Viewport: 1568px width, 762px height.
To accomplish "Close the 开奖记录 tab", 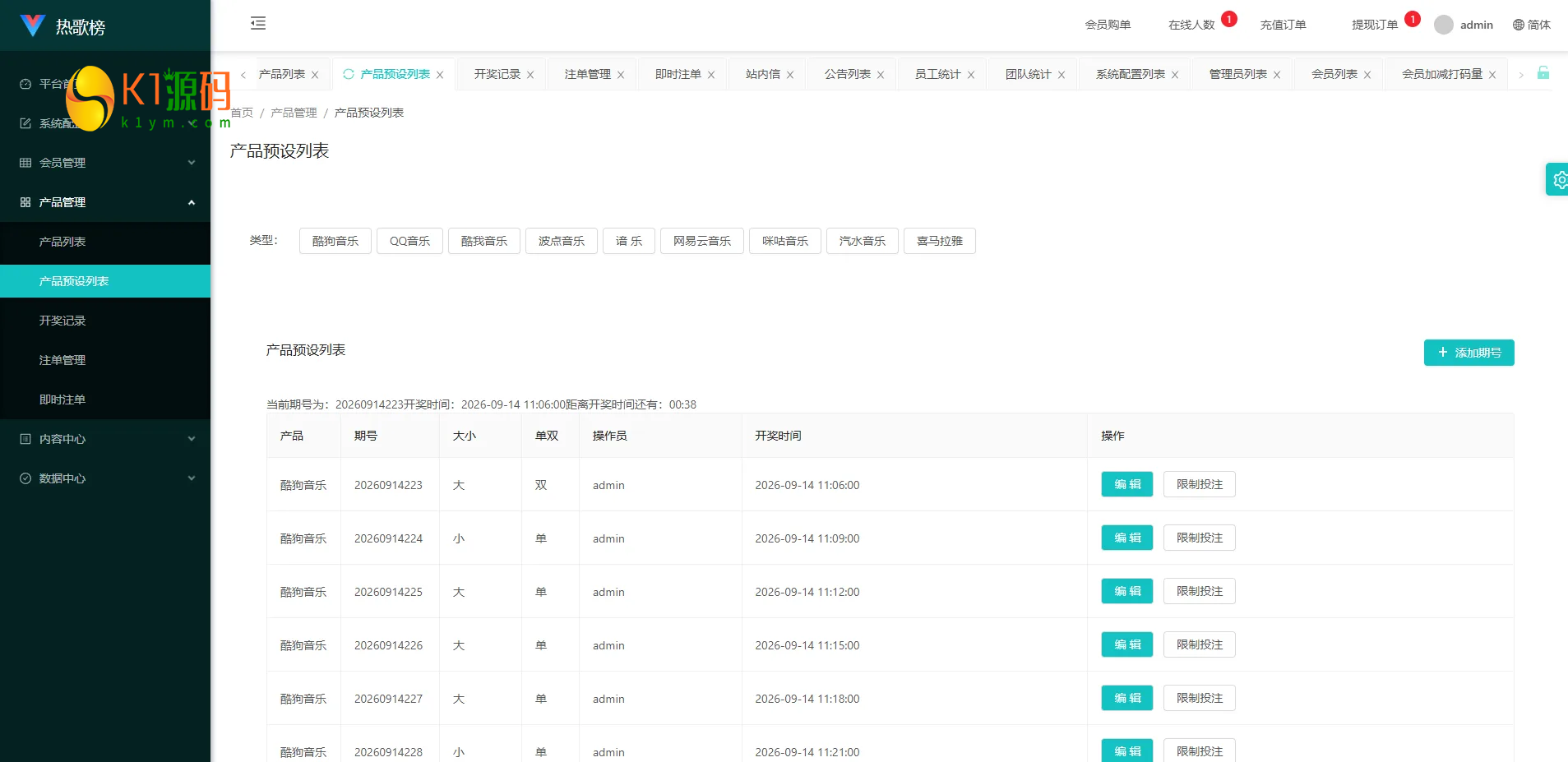I will (530, 75).
